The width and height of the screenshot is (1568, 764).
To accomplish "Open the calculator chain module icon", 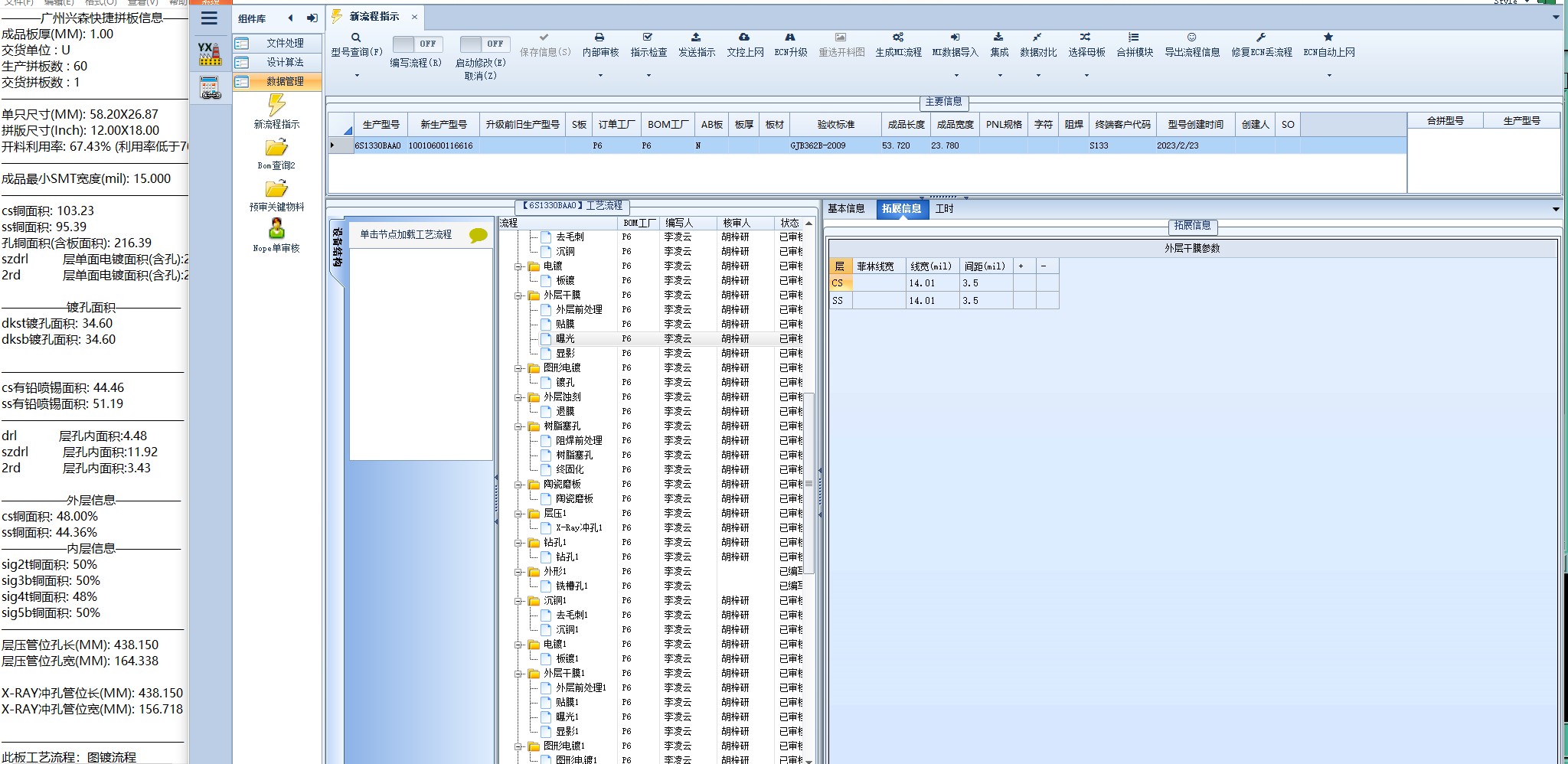I will point(210,88).
